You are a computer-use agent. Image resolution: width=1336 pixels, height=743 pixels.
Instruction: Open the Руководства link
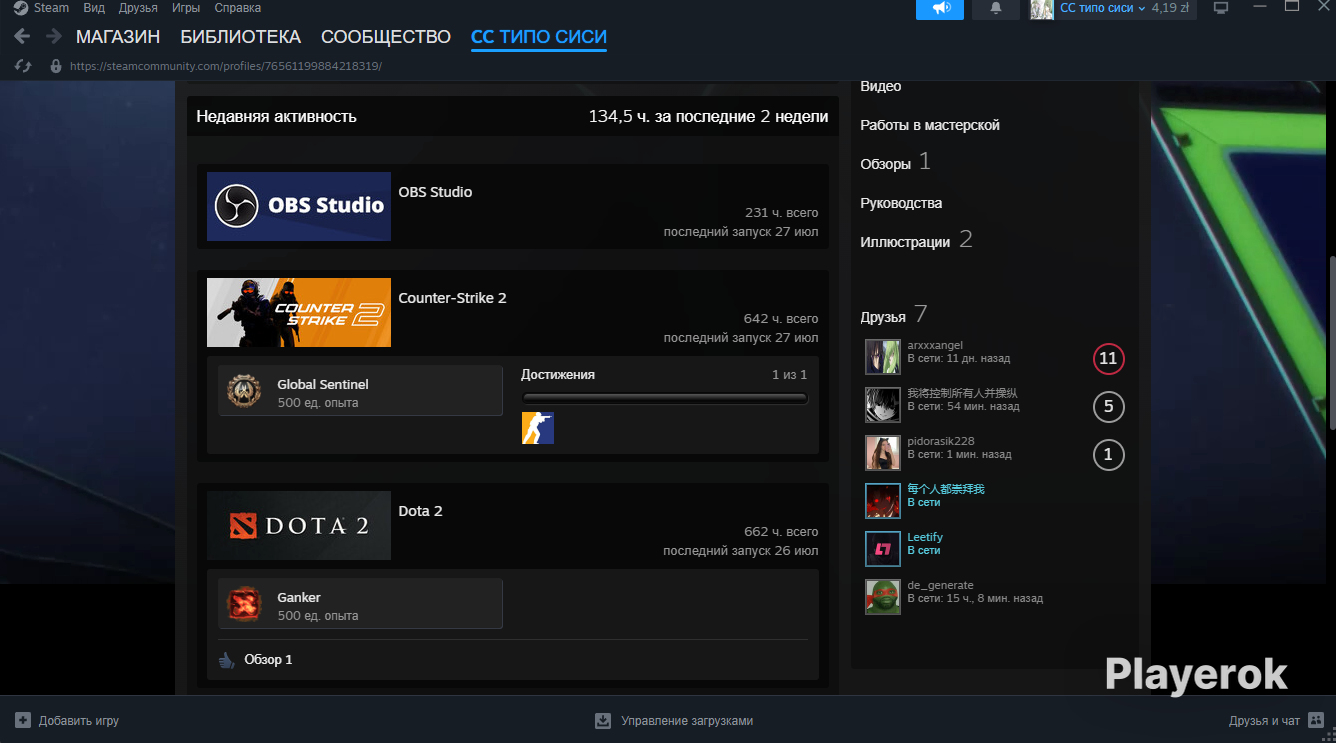click(901, 203)
